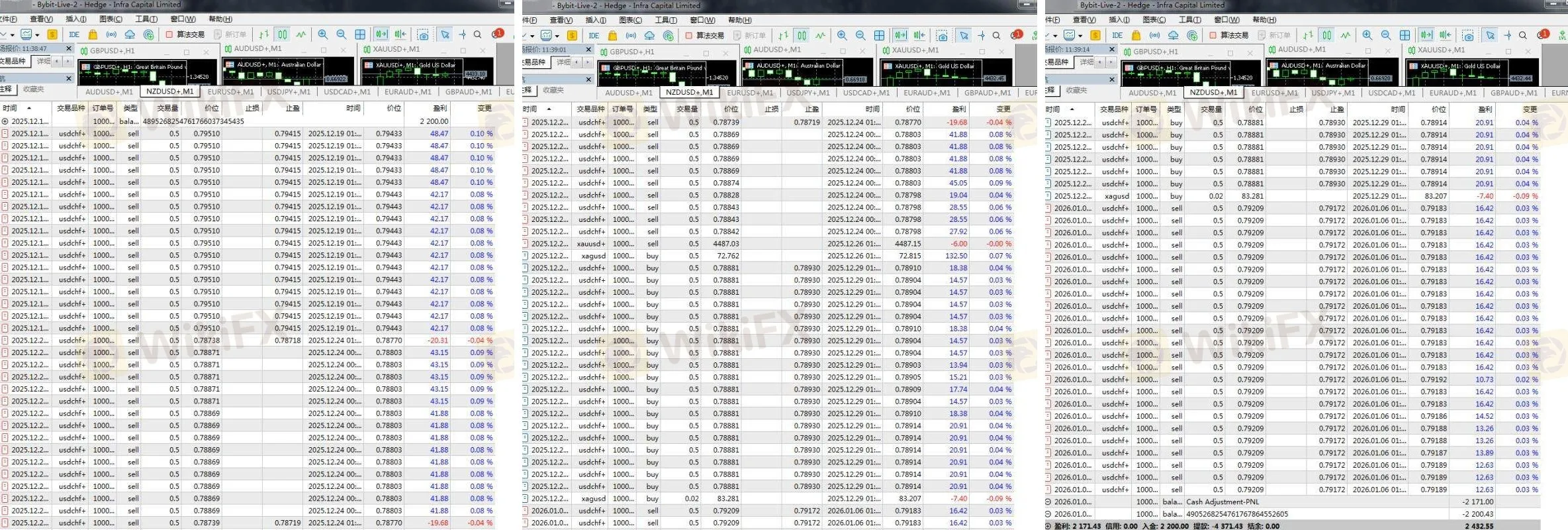The width and height of the screenshot is (1568, 530).
Task: Select the Cash Adjustment-PNL text in right window
Action: click(1222, 502)
